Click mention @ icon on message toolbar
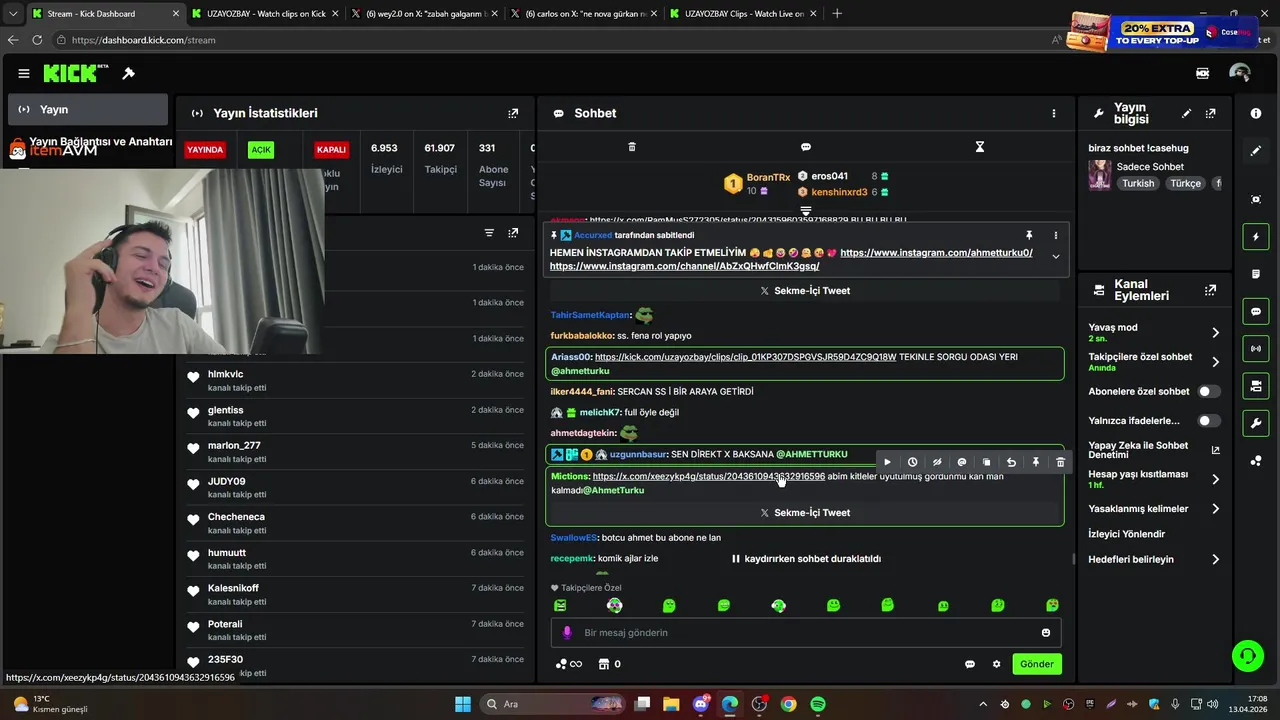The height and width of the screenshot is (720, 1280). (962, 462)
